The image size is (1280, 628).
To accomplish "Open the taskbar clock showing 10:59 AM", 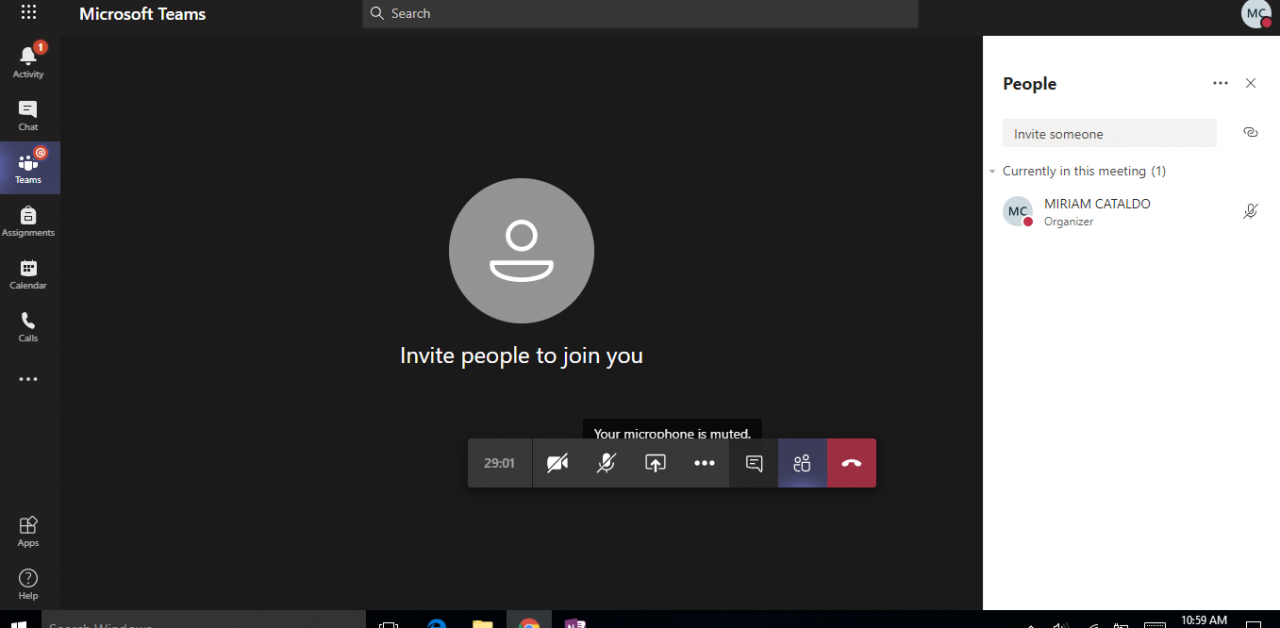I will (x=1203, y=620).
